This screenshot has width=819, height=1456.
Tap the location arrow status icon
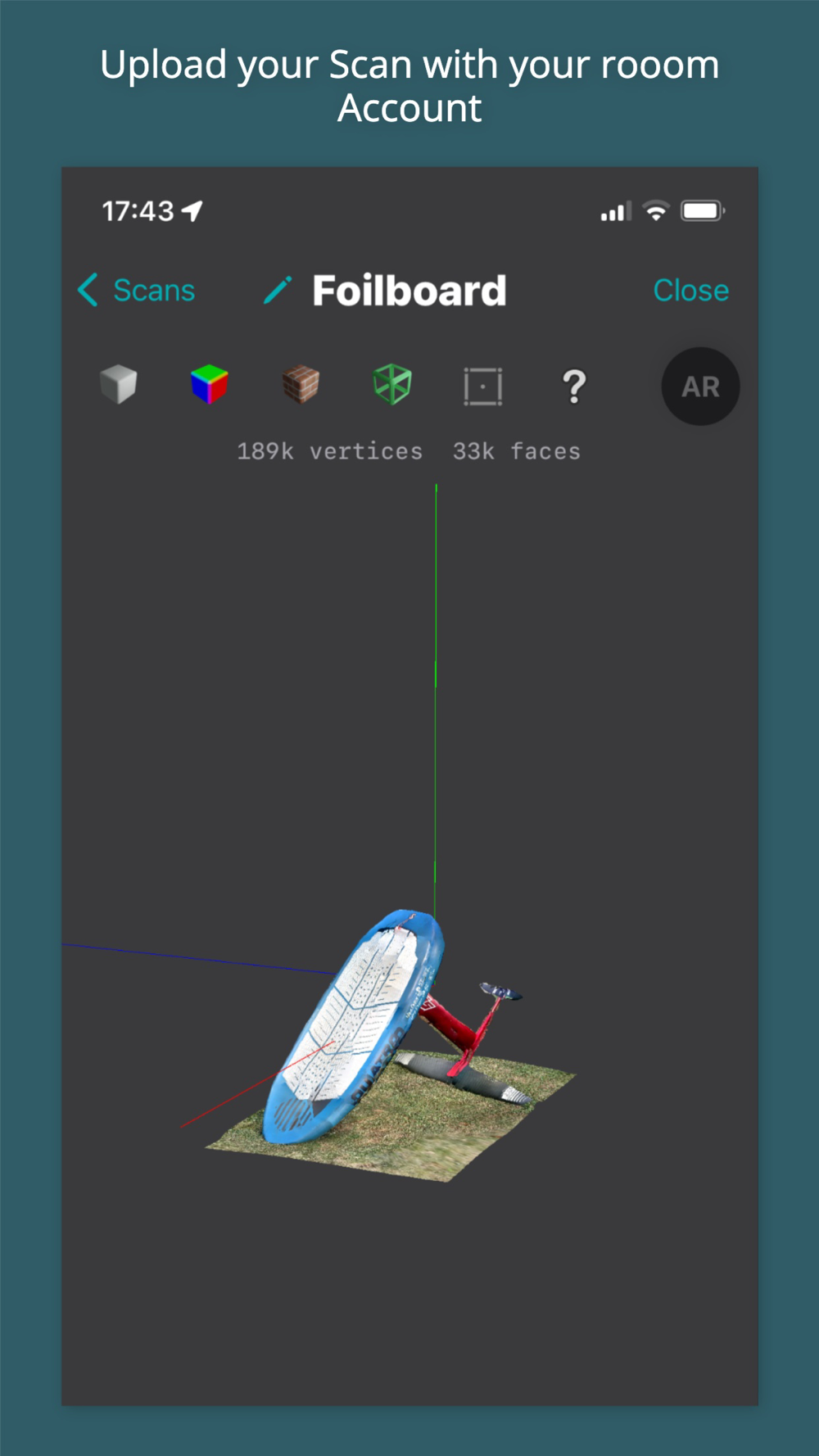[192, 211]
